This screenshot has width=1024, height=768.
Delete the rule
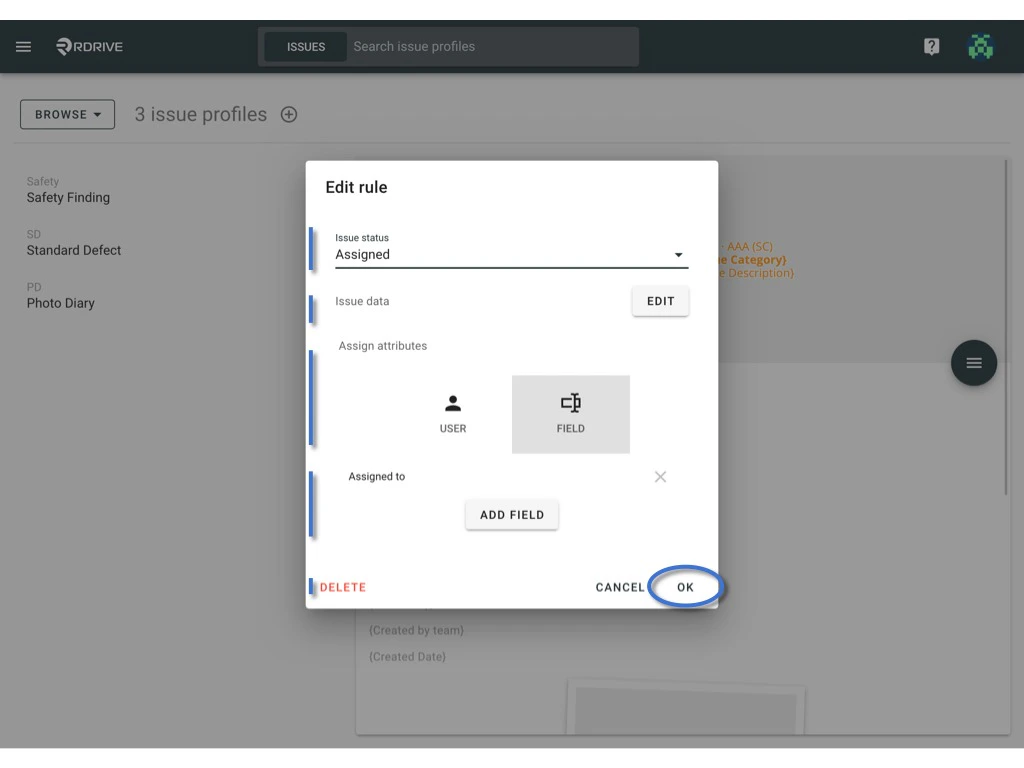(341, 587)
